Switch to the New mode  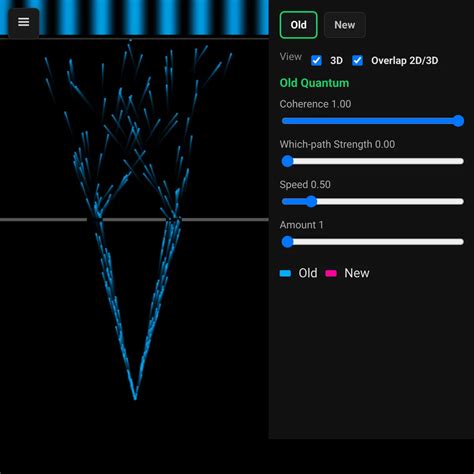tap(344, 25)
